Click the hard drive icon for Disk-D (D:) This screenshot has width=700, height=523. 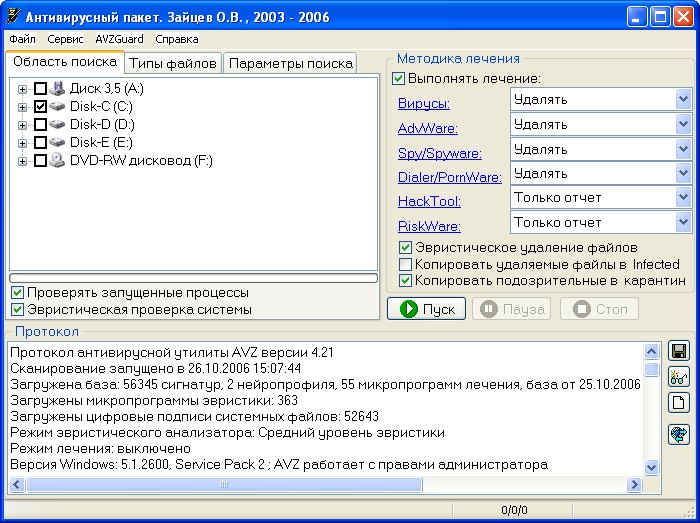tap(57, 124)
